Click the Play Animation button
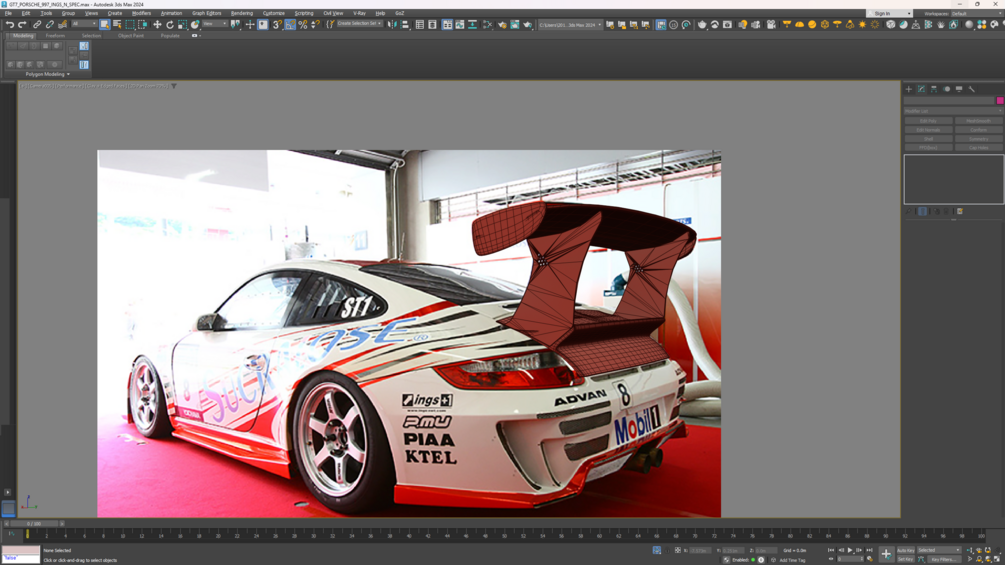This screenshot has height=565, width=1005. tap(850, 550)
